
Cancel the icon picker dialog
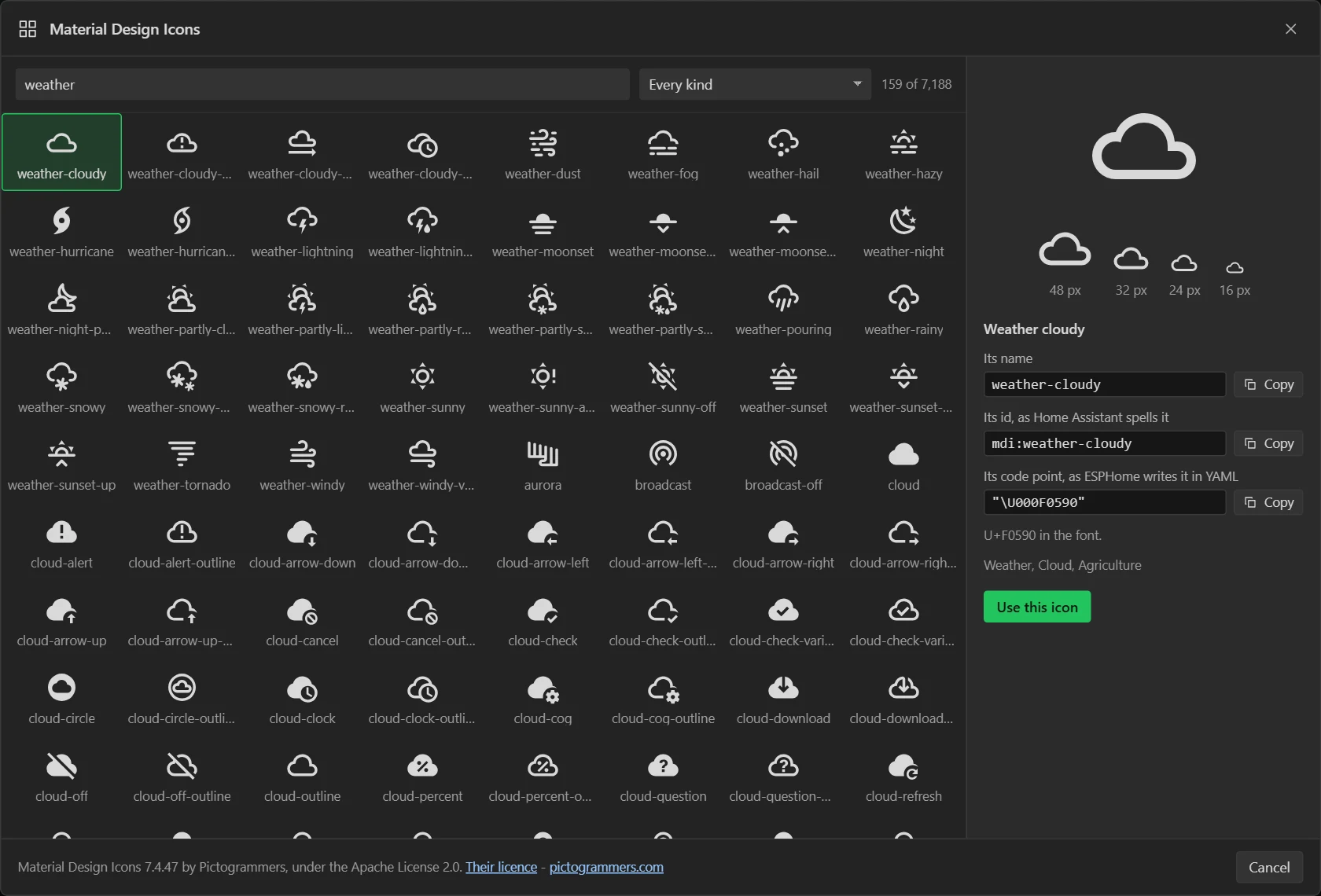coord(1269,867)
